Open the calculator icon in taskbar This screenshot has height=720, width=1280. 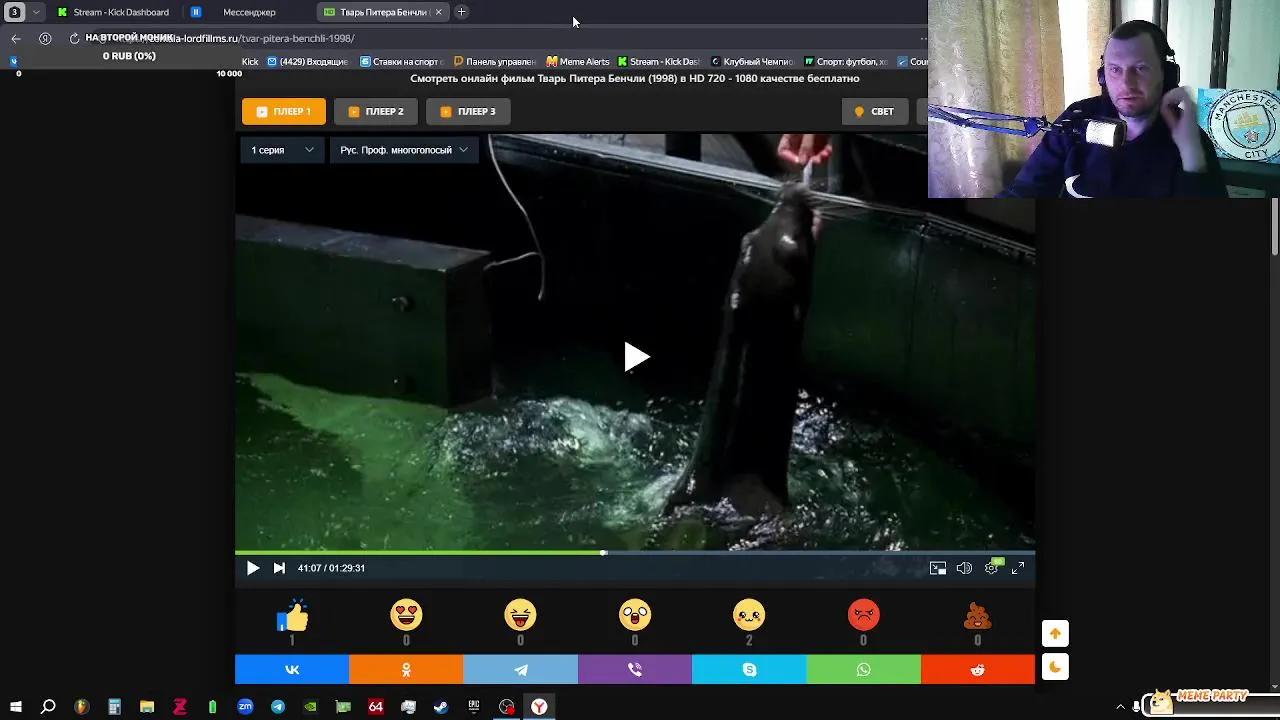114,707
